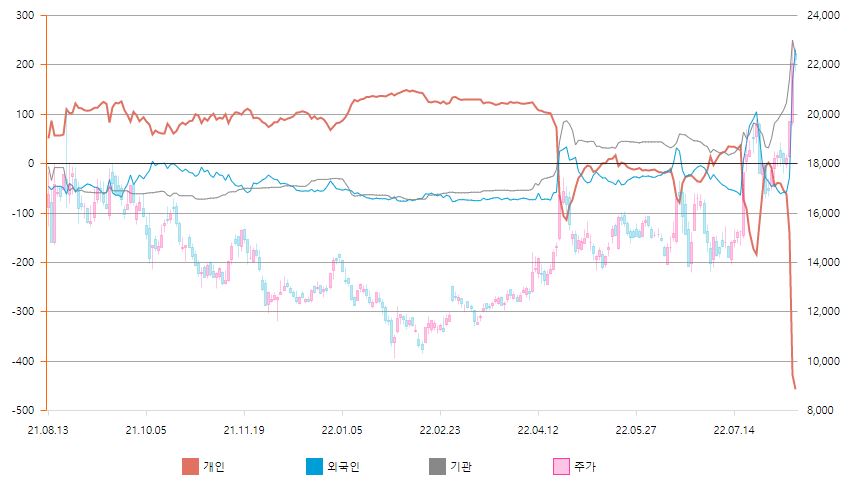The image size is (860, 493).
Task: Toggle the 개인 series legend label
Action: pos(214,466)
